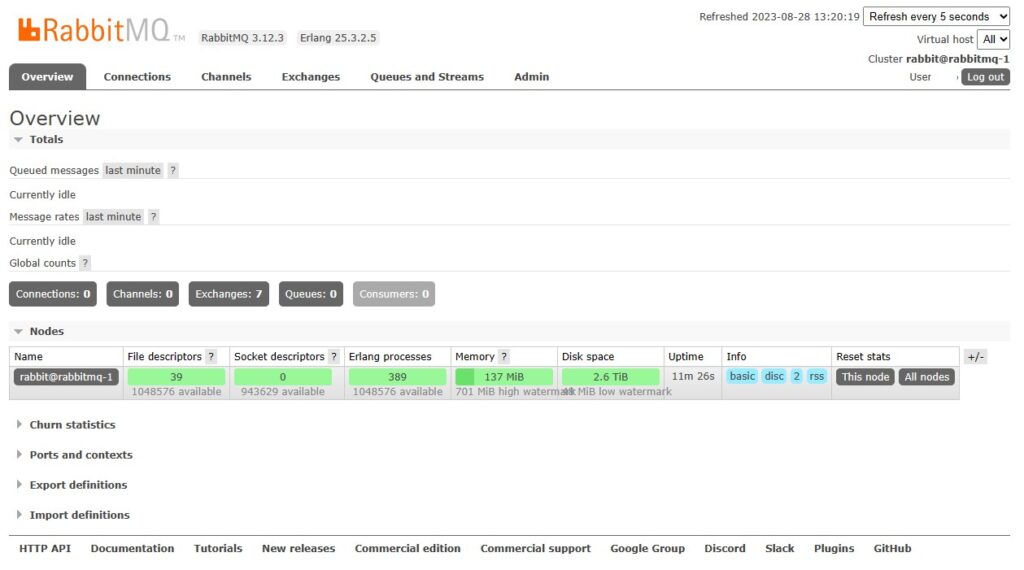Viewport: 1024px width, 570px height.
Task: Show help for Socket descriptors column
Action: point(334,356)
